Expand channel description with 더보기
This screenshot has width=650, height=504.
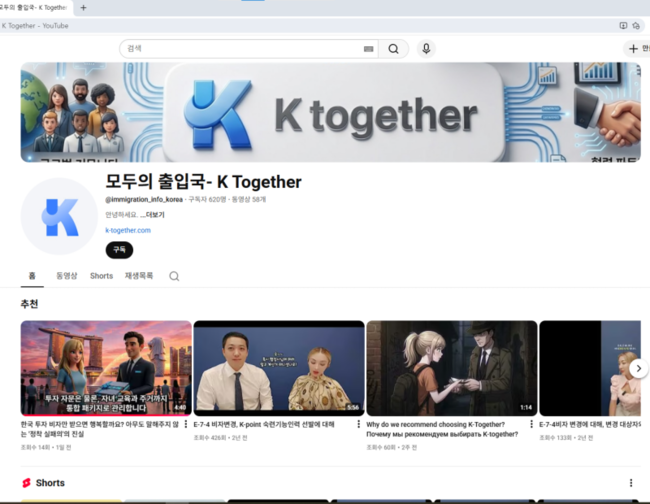point(153,215)
